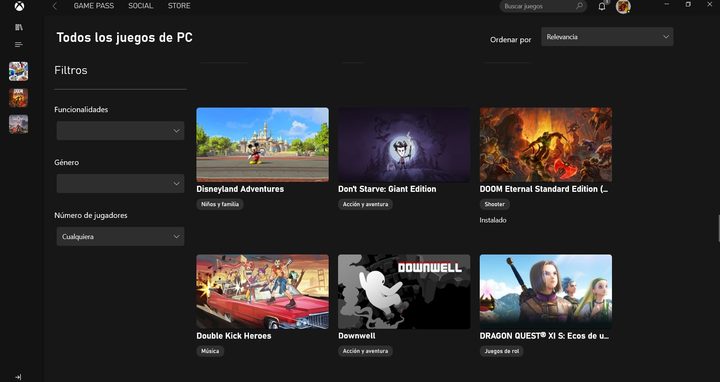Open the queue list icon in sidebar
The image size is (720, 382).
19,45
